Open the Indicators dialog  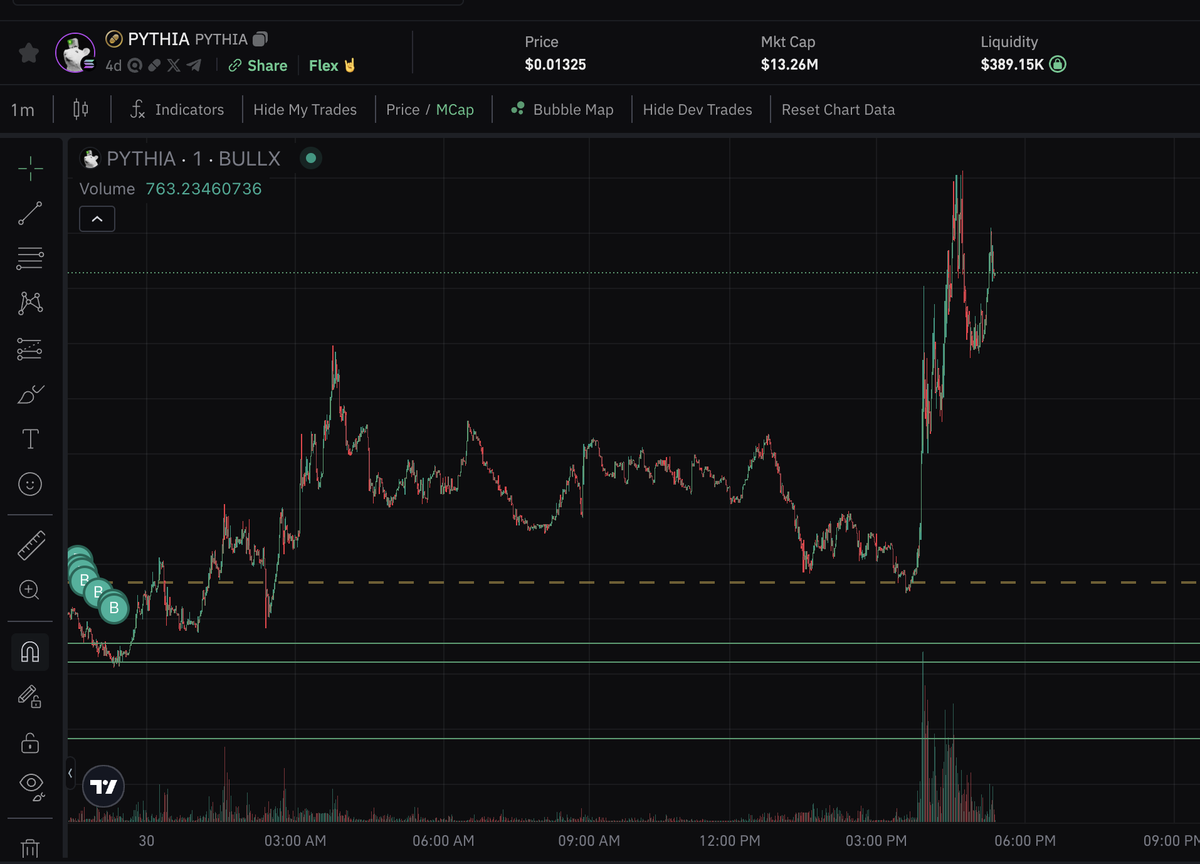177,109
